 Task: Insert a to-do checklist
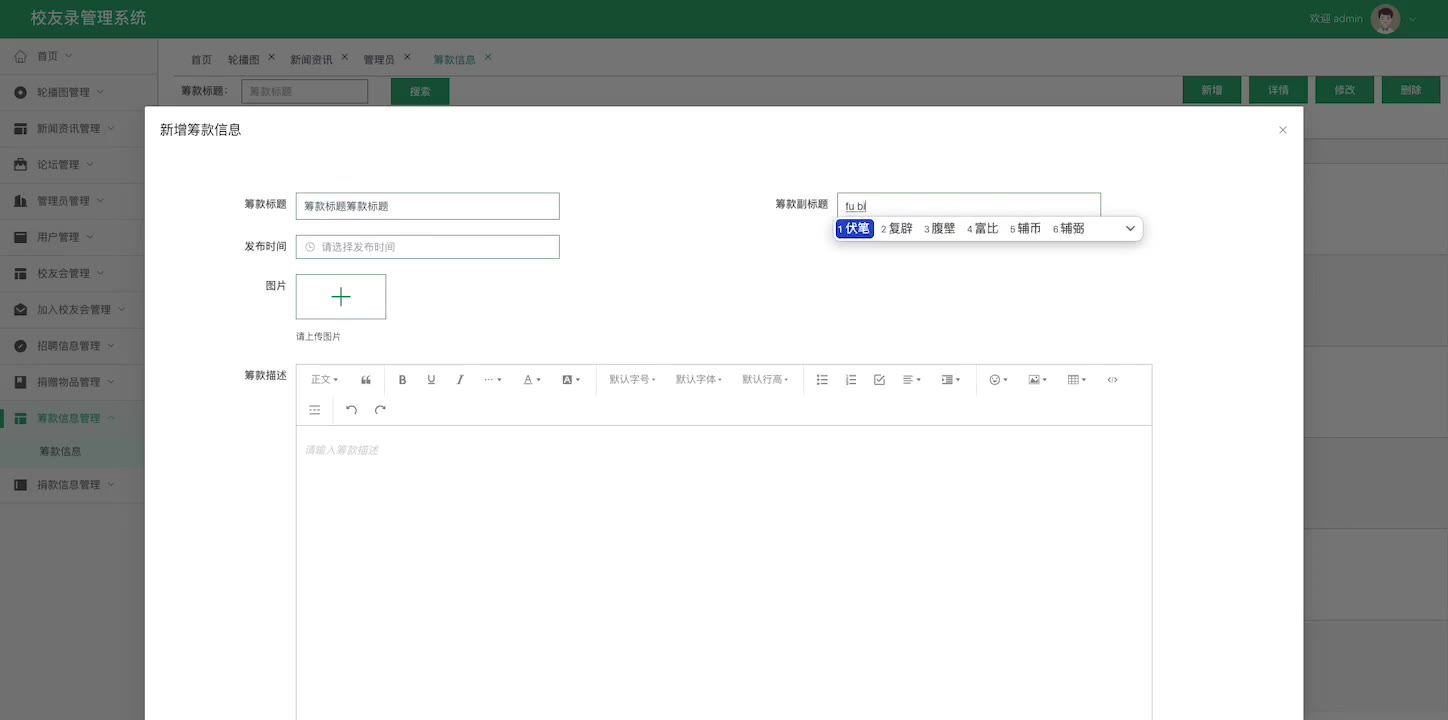click(x=879, y=380)
